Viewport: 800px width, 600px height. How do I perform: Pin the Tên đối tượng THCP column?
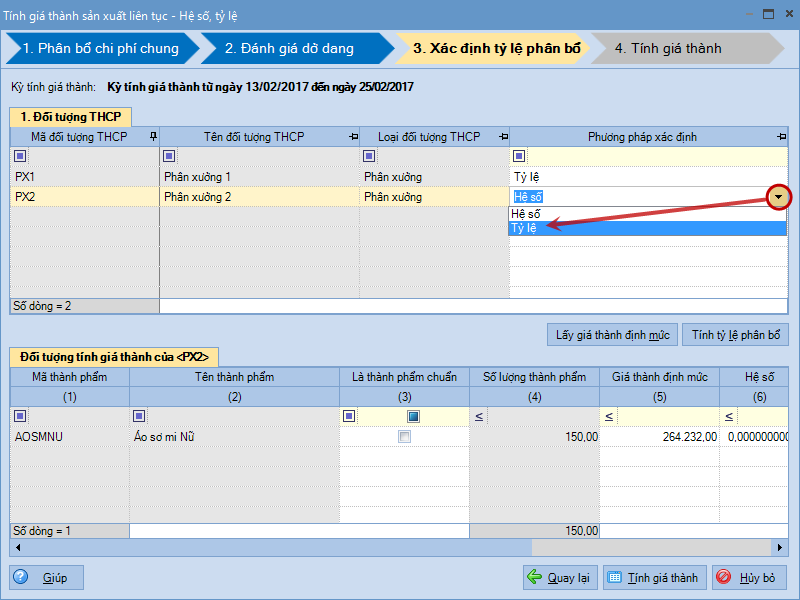[353, 137]
